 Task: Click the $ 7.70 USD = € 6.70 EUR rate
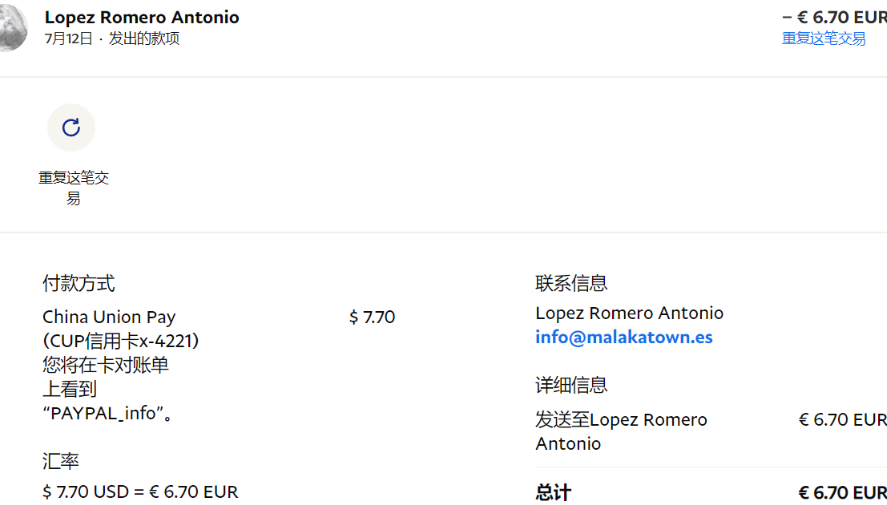click(x=140, y=491)
